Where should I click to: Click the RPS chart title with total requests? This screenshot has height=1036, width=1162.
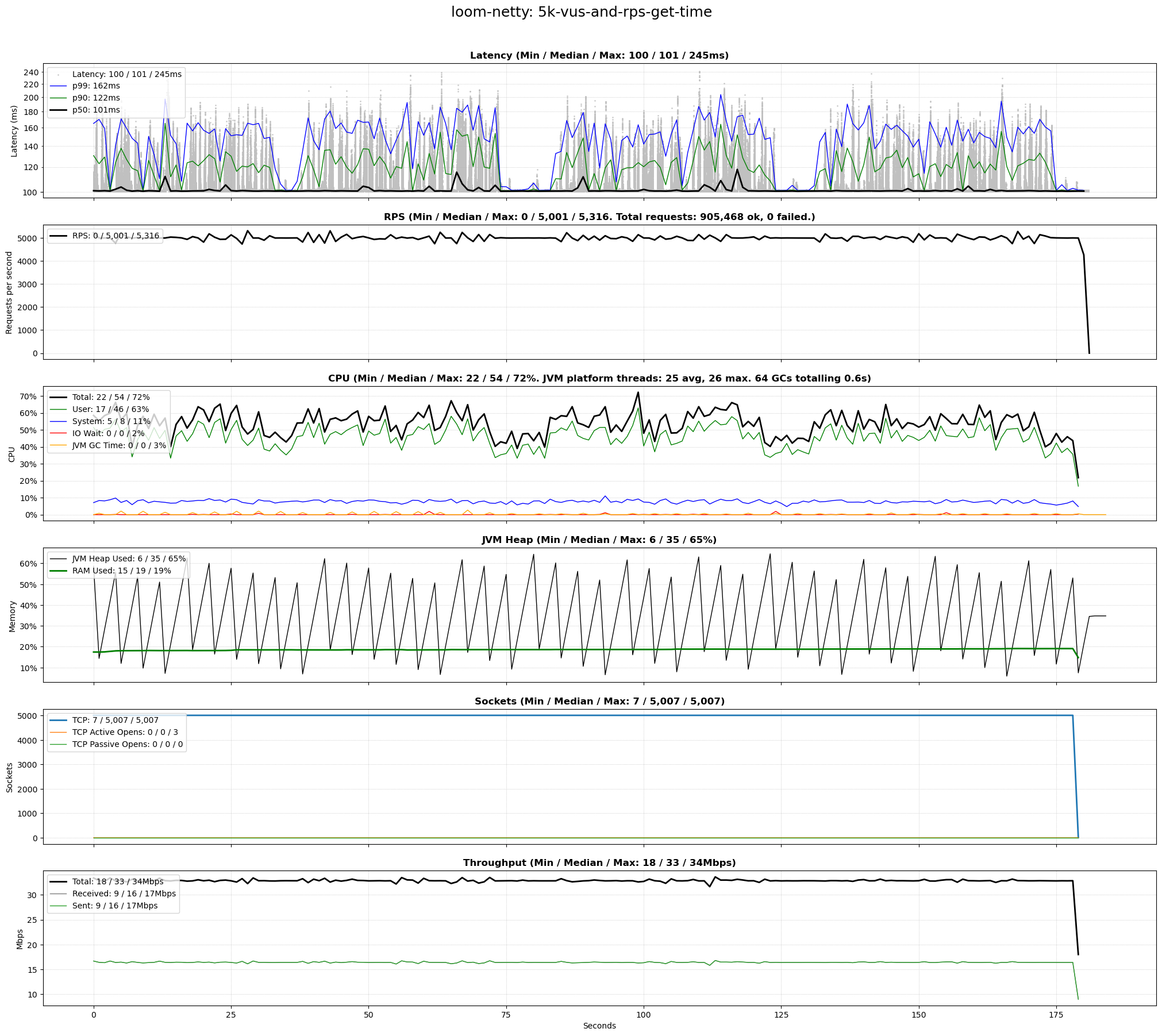[599, 217]
